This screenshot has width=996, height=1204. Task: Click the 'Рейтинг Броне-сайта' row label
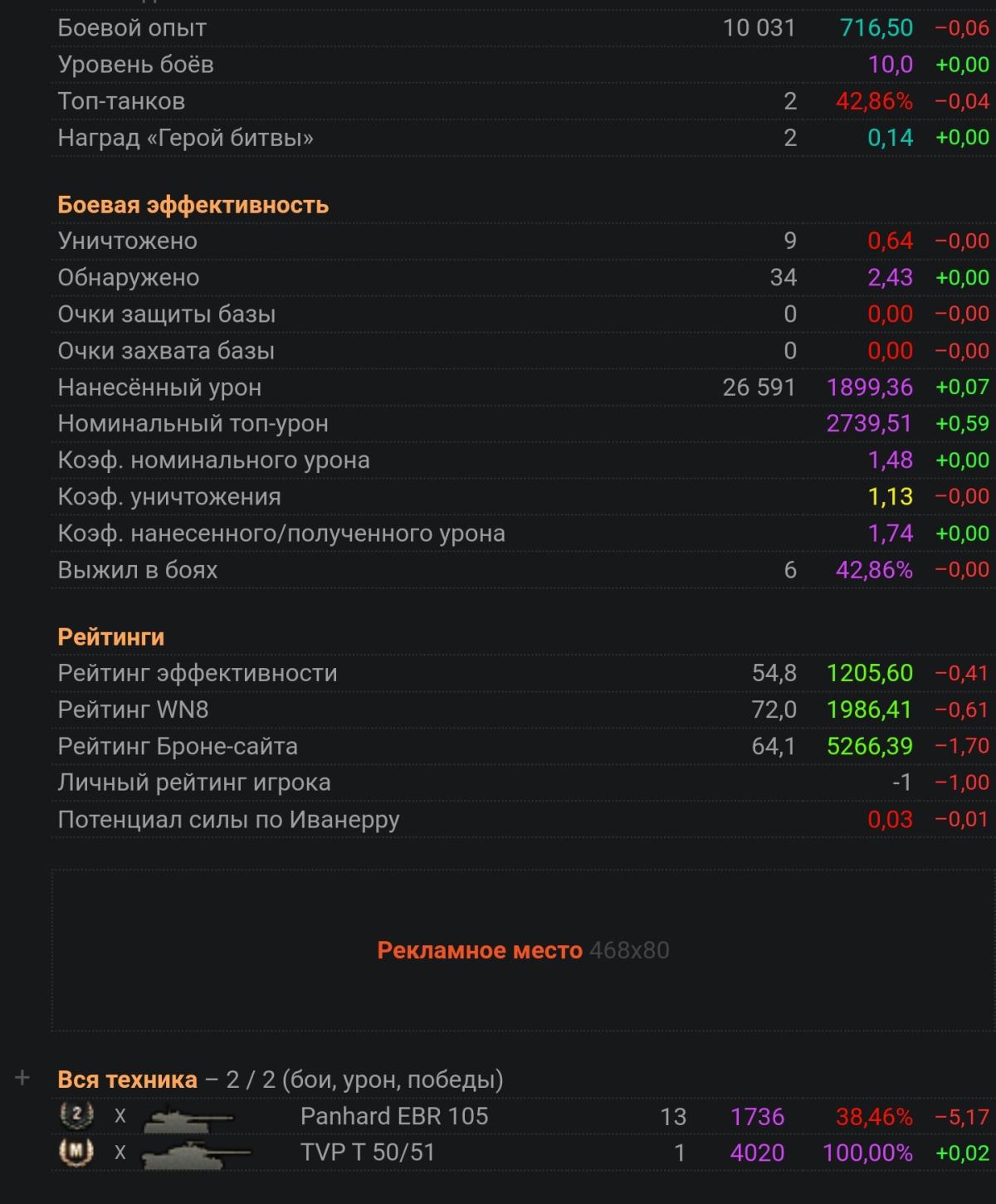178,746
